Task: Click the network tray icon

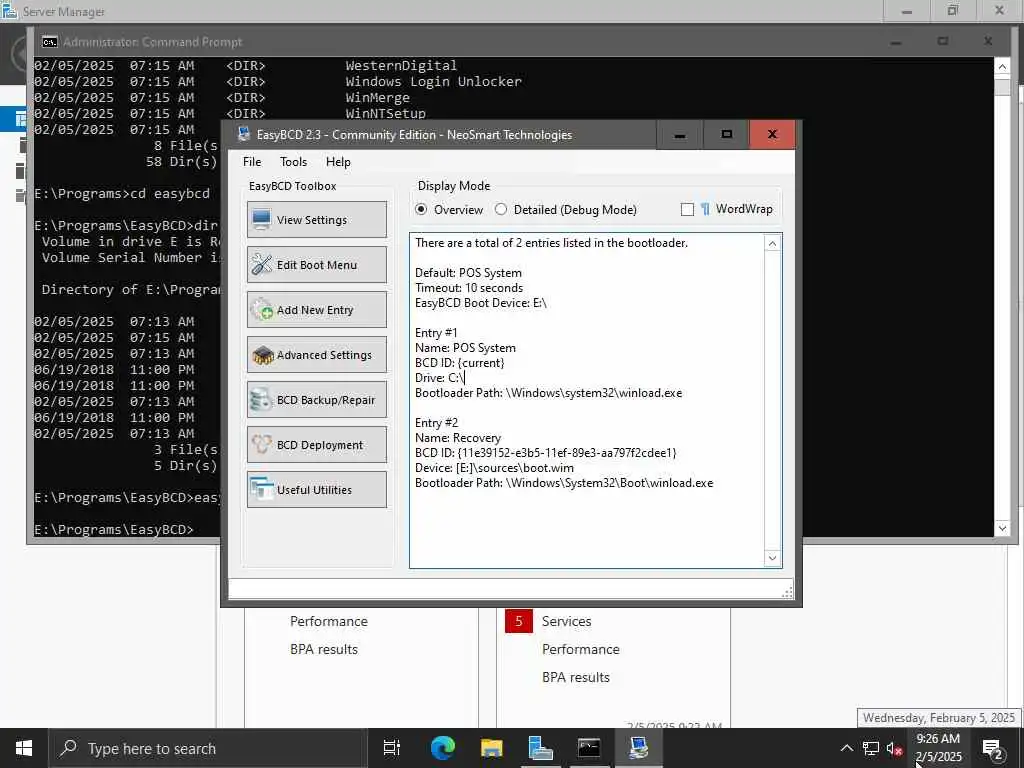Action: pos(871,748)
